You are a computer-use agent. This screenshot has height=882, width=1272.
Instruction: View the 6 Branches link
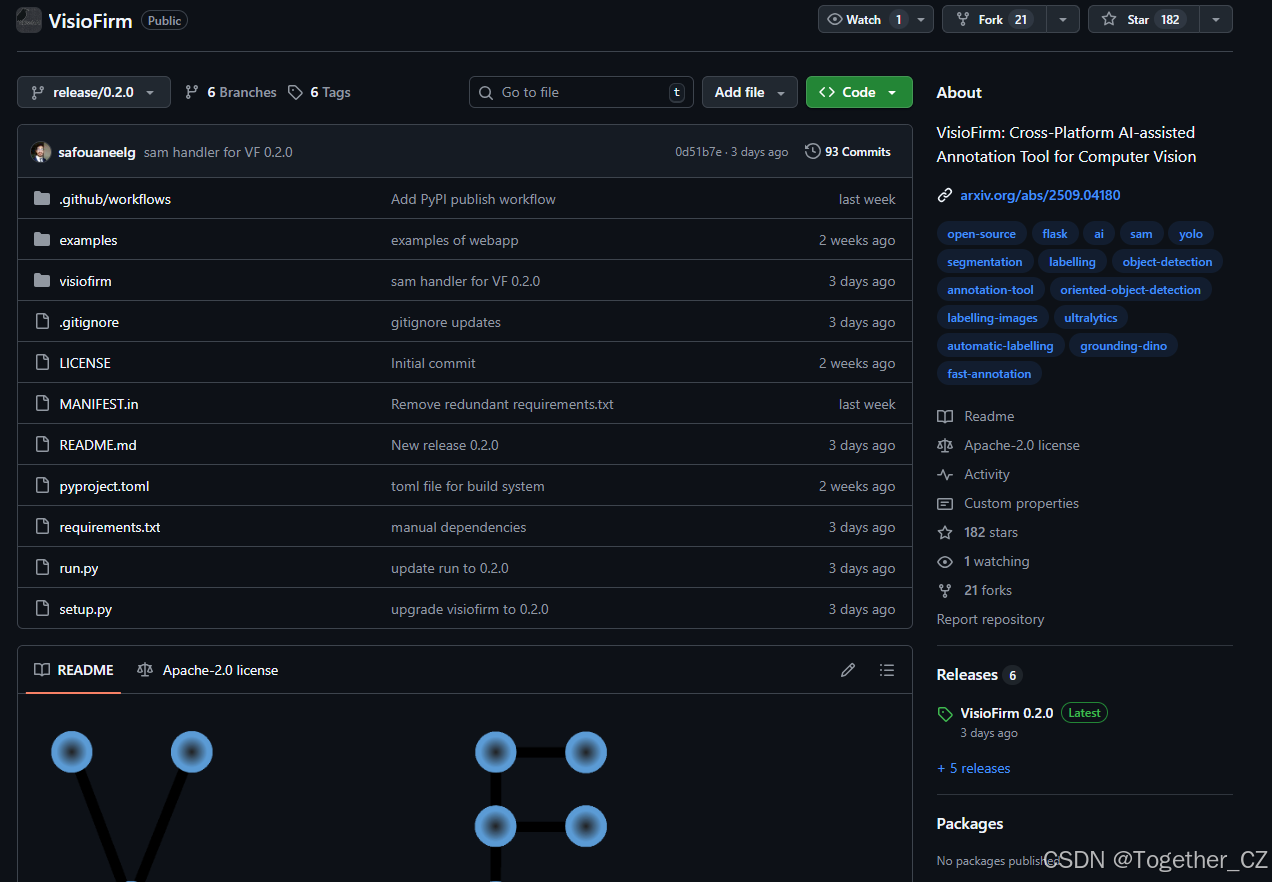(x=231, y=92)
